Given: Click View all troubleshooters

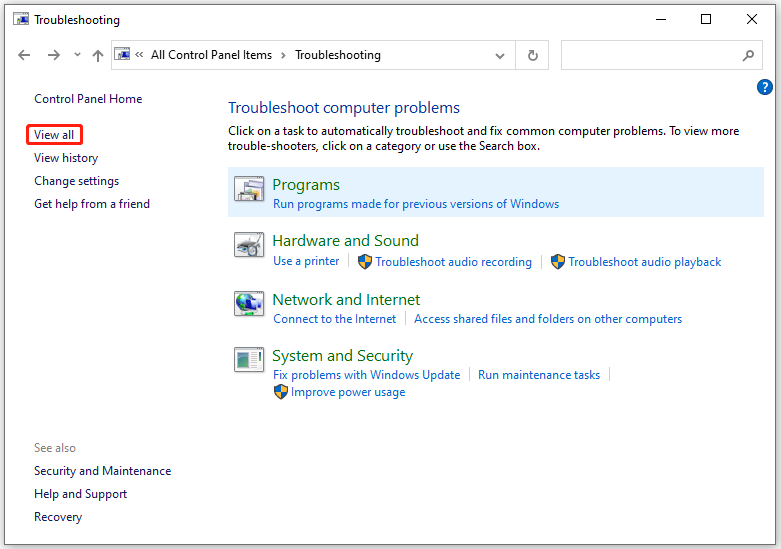Looking at the screenshot, I should tap(54, 135).
